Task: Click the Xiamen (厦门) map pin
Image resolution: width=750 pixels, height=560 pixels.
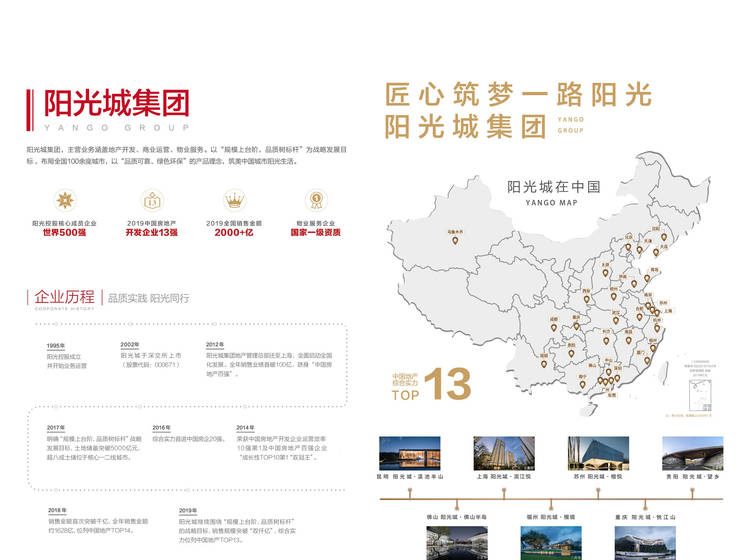Action: [647, 361]
